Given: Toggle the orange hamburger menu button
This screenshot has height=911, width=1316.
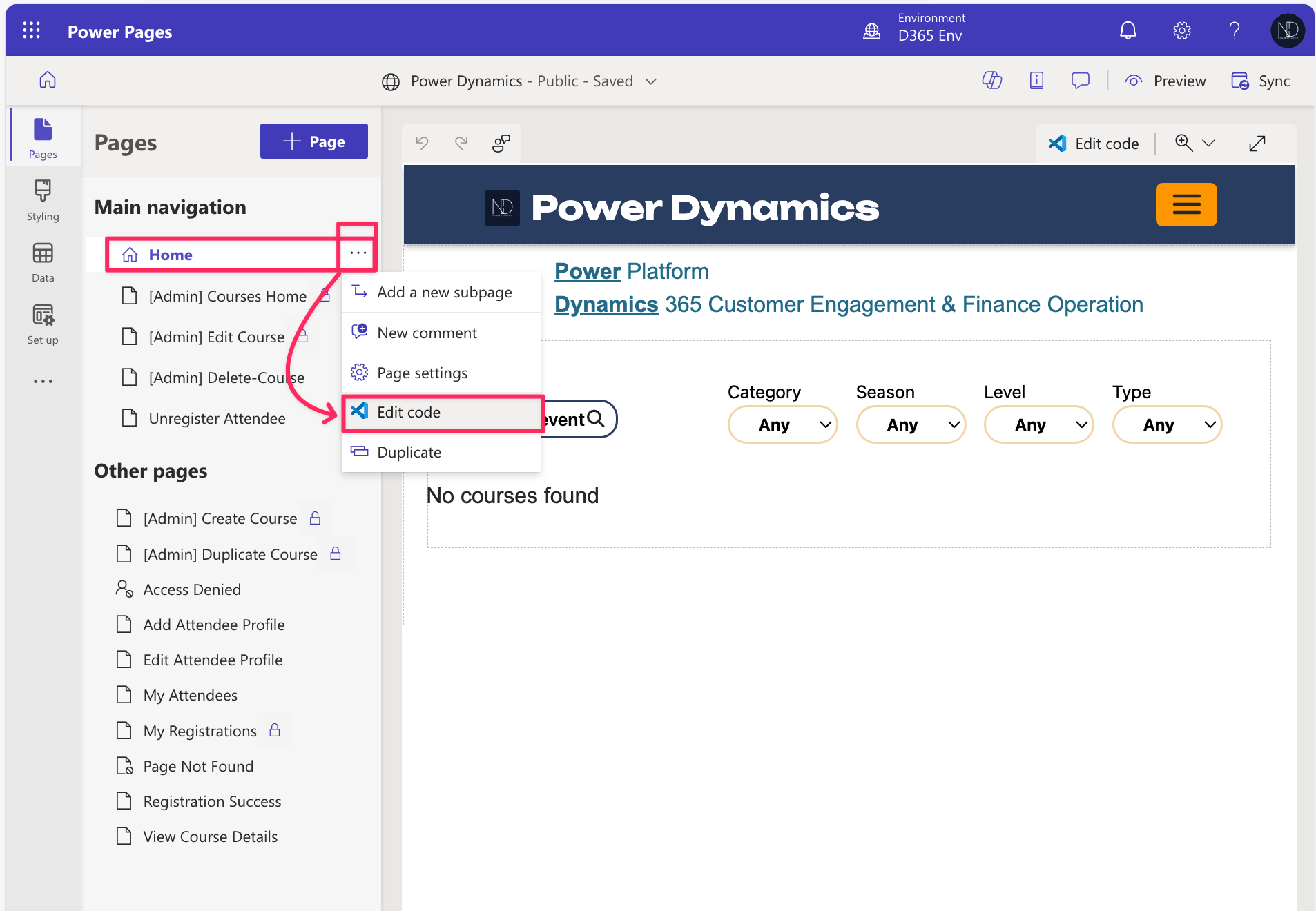Looking at the screenshot, I should 1186,204.
